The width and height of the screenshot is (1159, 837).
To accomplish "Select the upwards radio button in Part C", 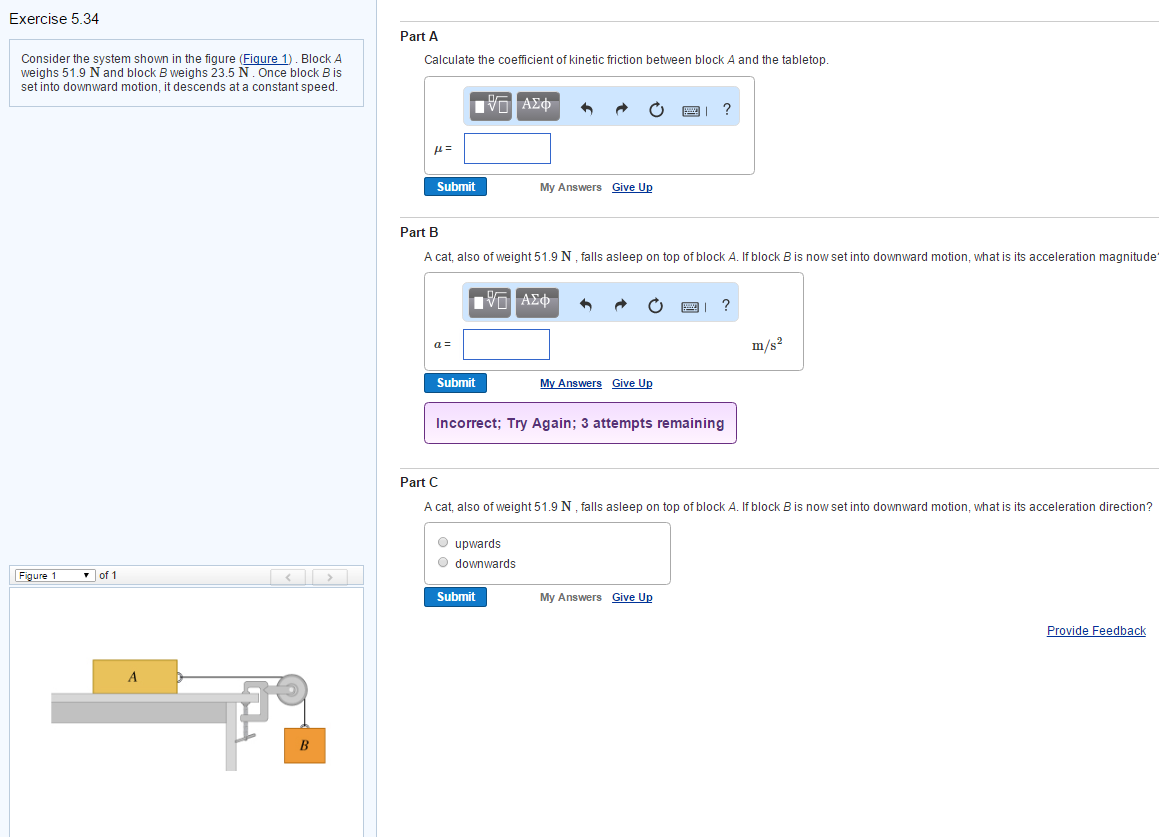I will point(443,541).
